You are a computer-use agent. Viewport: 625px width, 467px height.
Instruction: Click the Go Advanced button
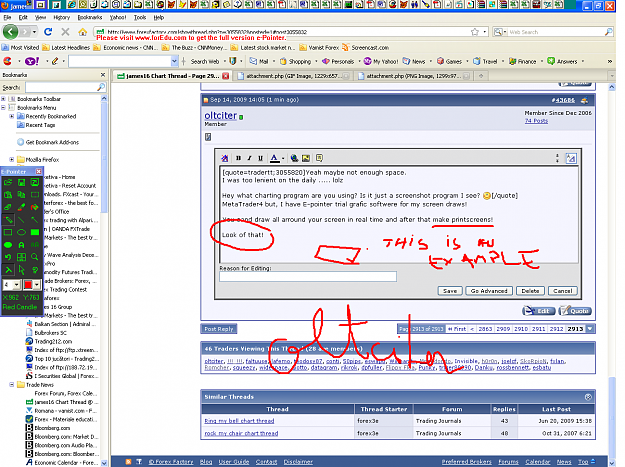tap(489, 291)
